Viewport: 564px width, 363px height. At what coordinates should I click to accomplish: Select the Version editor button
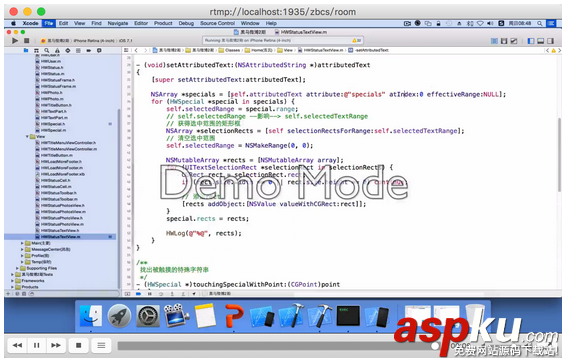(514, 41)
